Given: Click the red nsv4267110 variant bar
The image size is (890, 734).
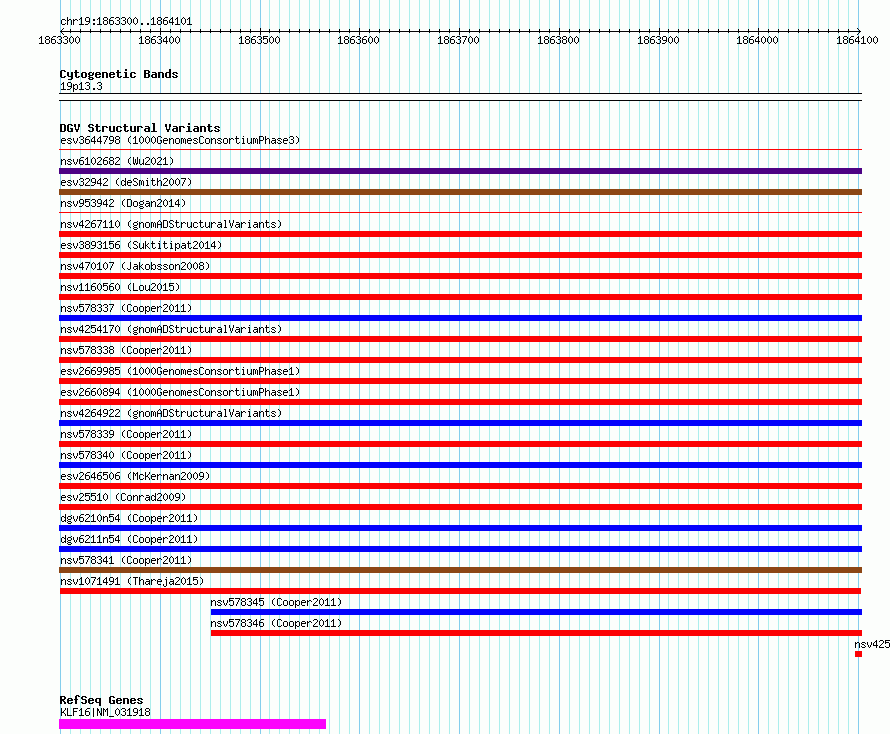Looking at the screenshot, I should [460, 234].
